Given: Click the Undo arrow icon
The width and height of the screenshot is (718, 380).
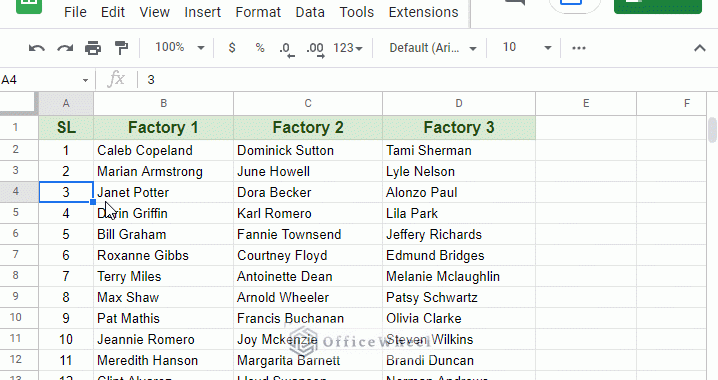Looking at the screenshot, I should click(37, 48).
